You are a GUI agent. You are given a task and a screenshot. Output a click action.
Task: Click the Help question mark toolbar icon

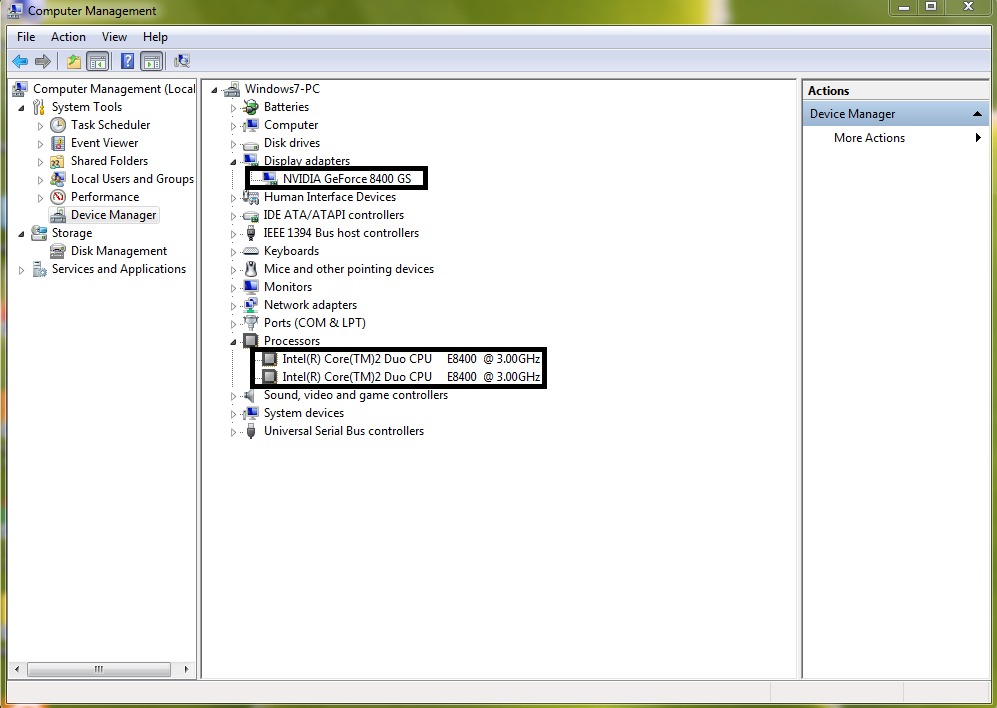click(127, 61)
